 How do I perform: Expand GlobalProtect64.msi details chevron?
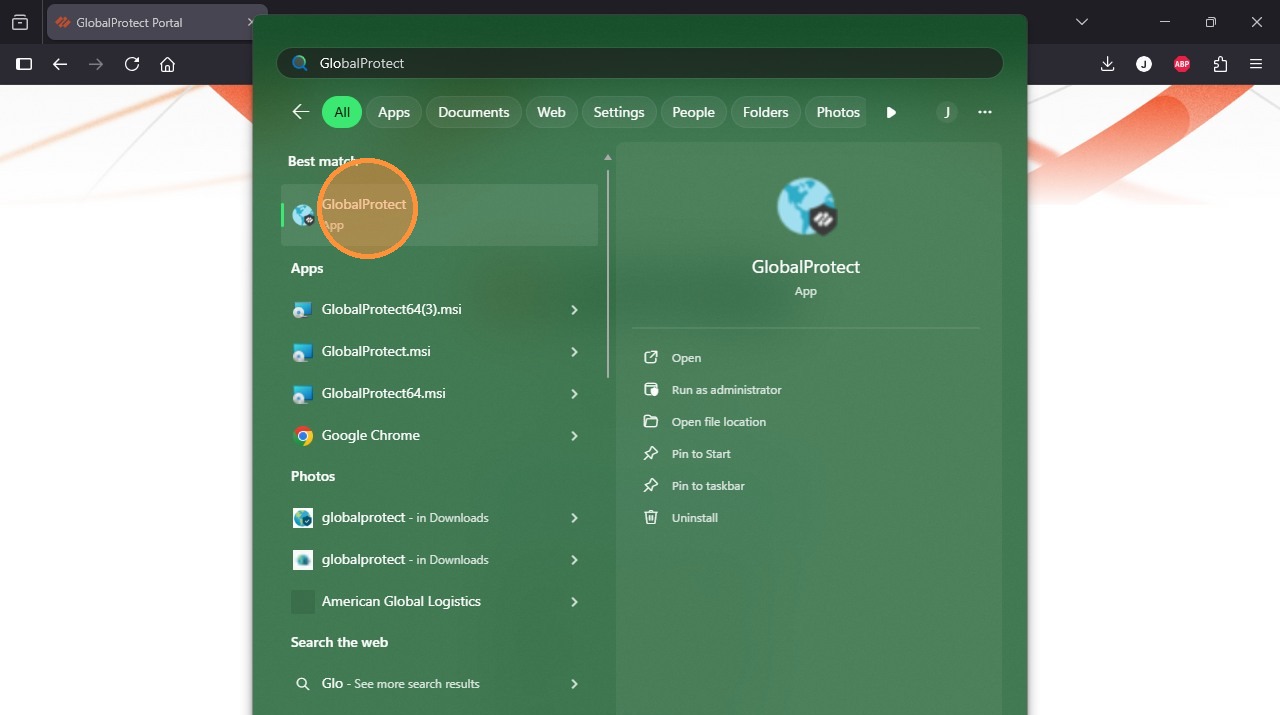click(574, 394)
